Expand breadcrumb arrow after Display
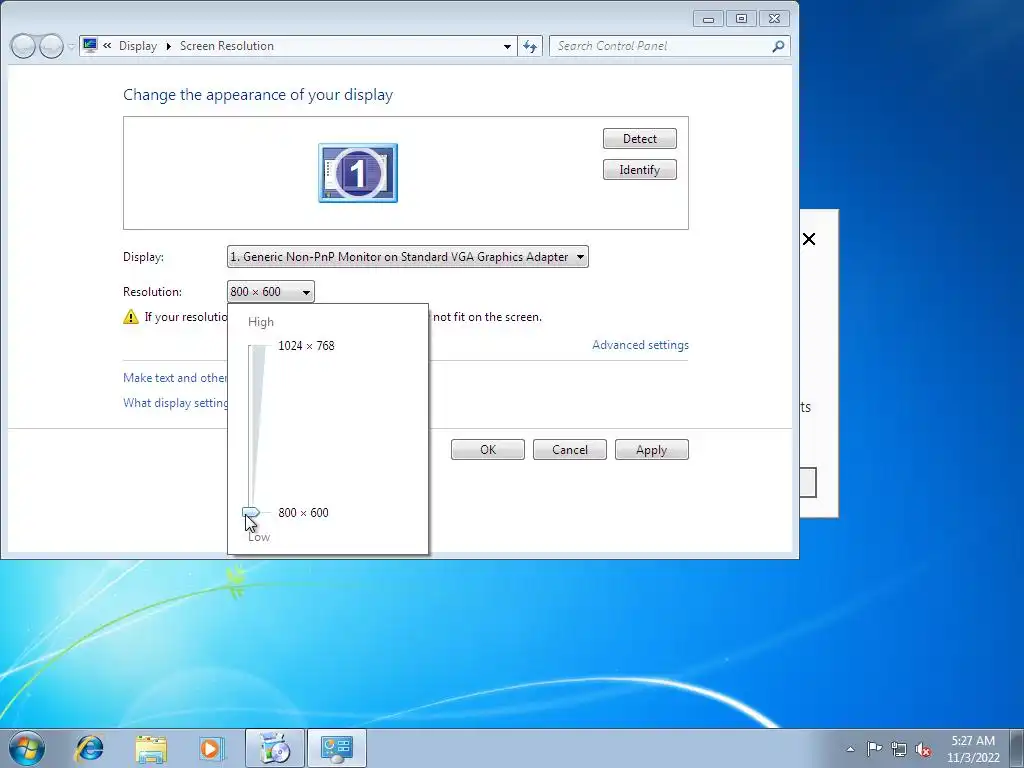This screenshot has width=1024, height=768. pyautogui.click(x=168, y=46)
